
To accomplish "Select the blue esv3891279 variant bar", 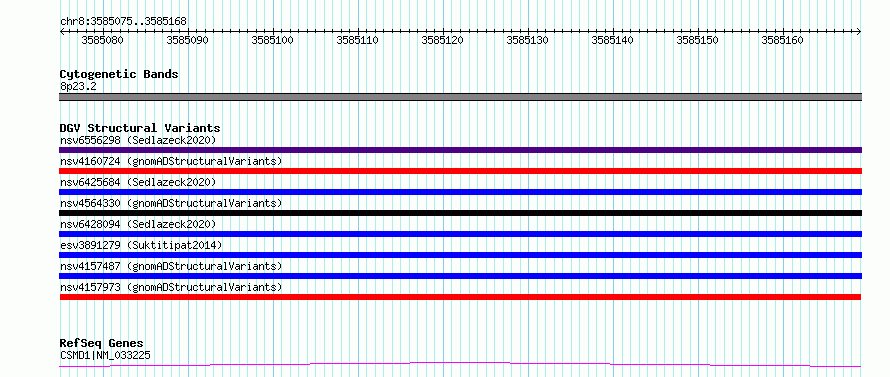I will pos(460,255).
